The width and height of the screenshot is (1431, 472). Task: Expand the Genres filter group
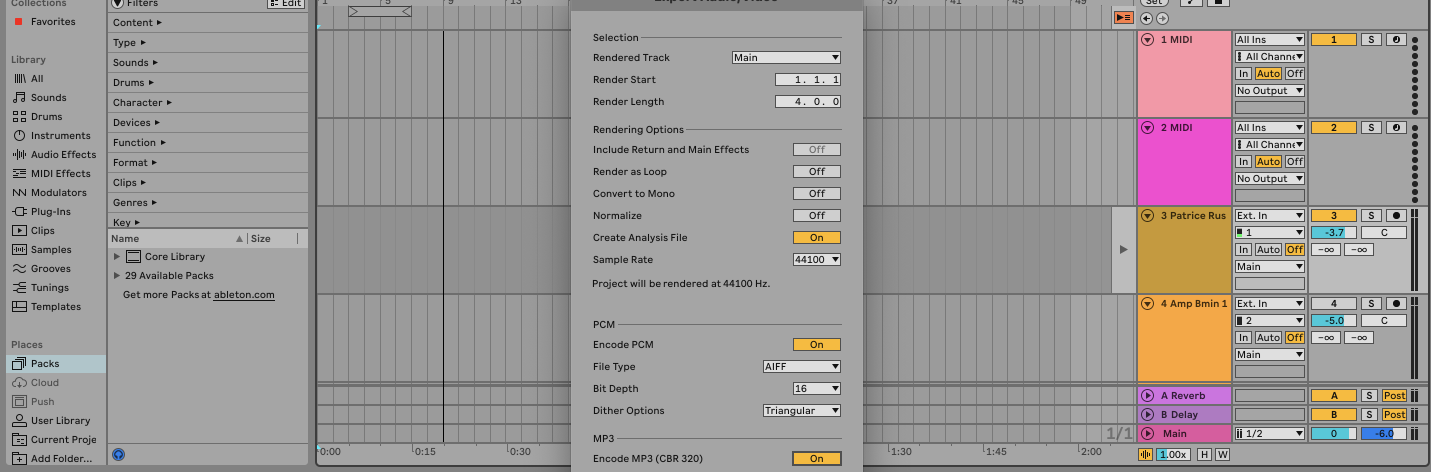(x=134, y=202)
